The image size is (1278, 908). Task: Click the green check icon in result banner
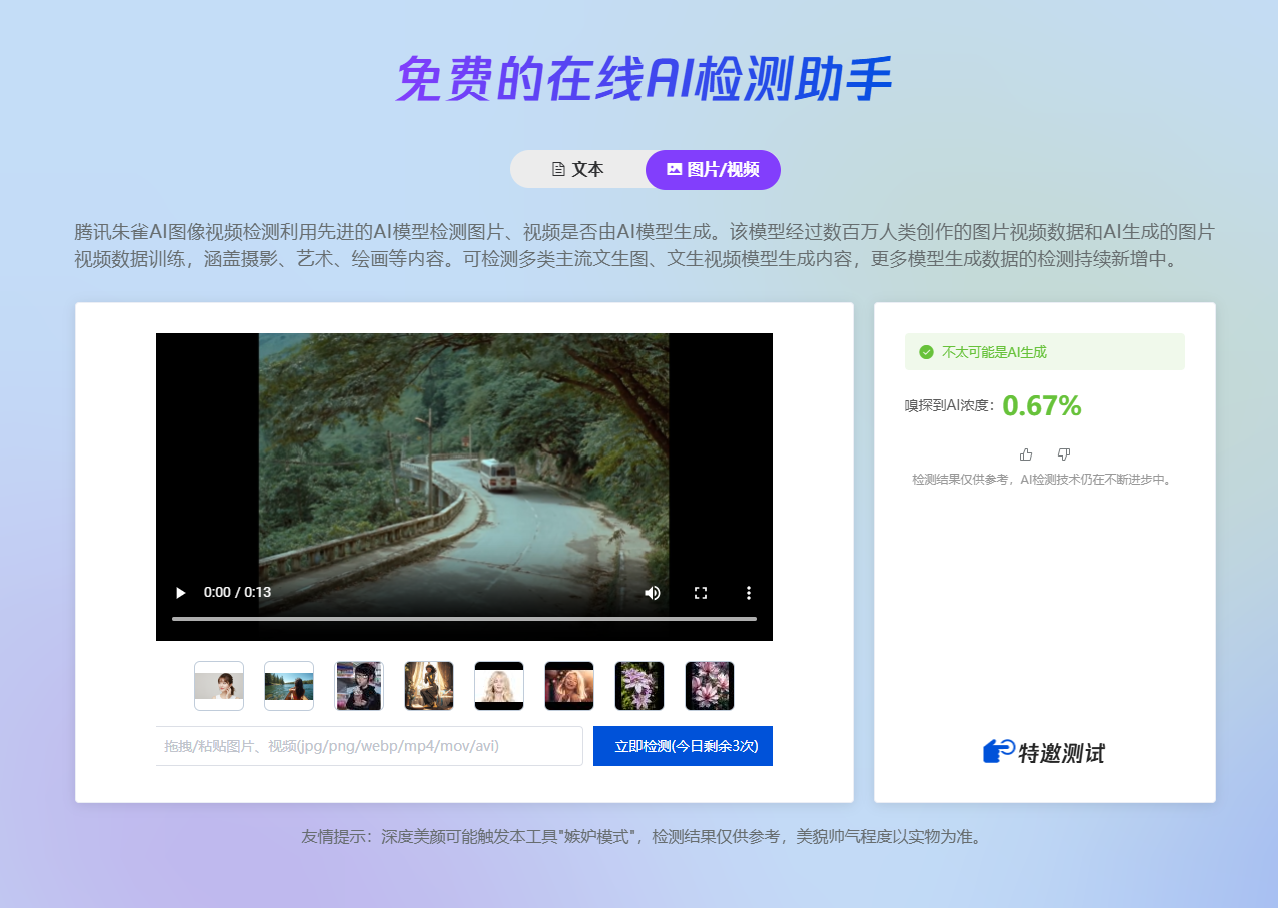click(x=926, y=352)
